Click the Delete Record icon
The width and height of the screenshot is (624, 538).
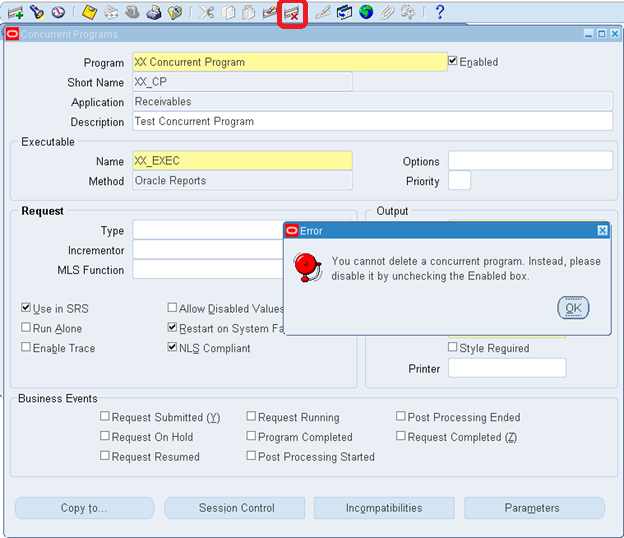click(x=292, y=14)
